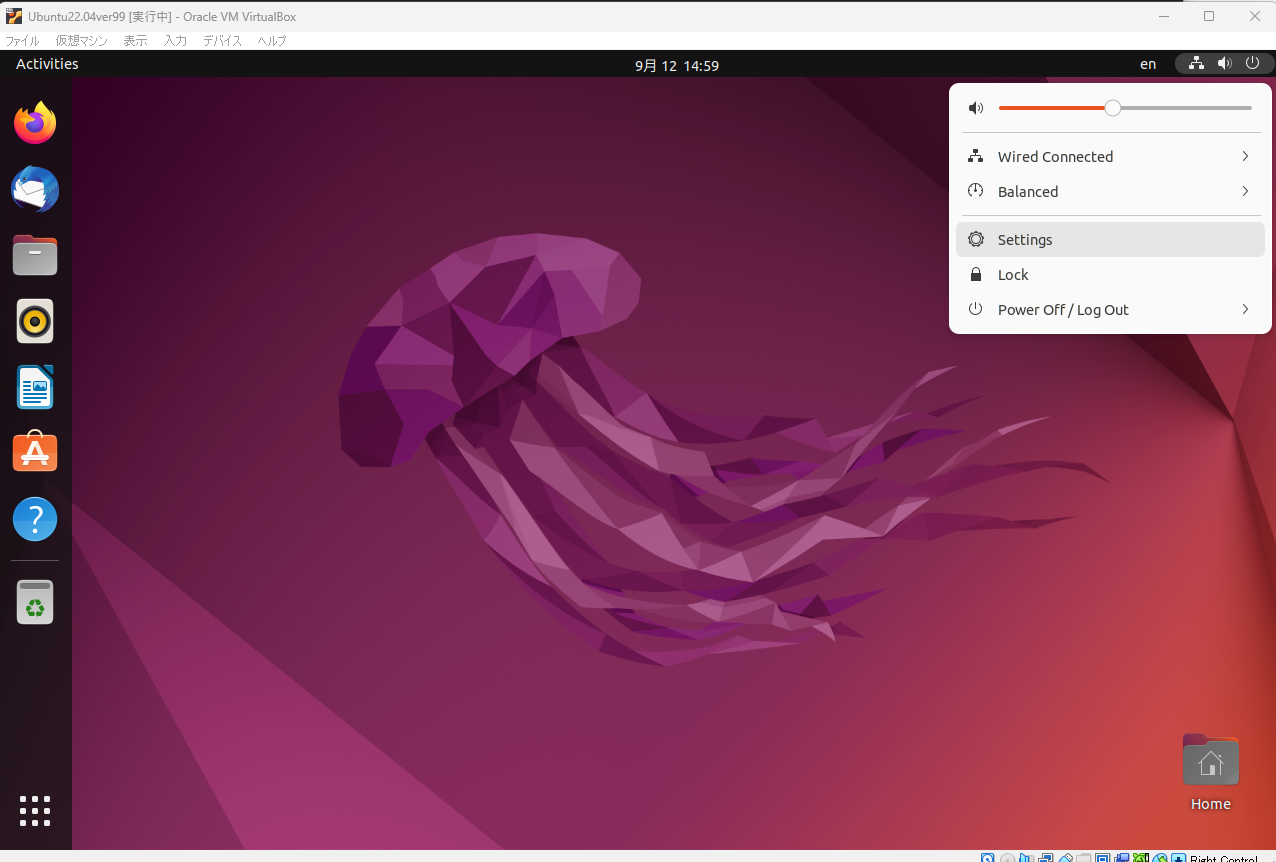Screen dimensions: 1276x862
Task: Expand the Balanced power mode submenu
Action: (1244, 191)
